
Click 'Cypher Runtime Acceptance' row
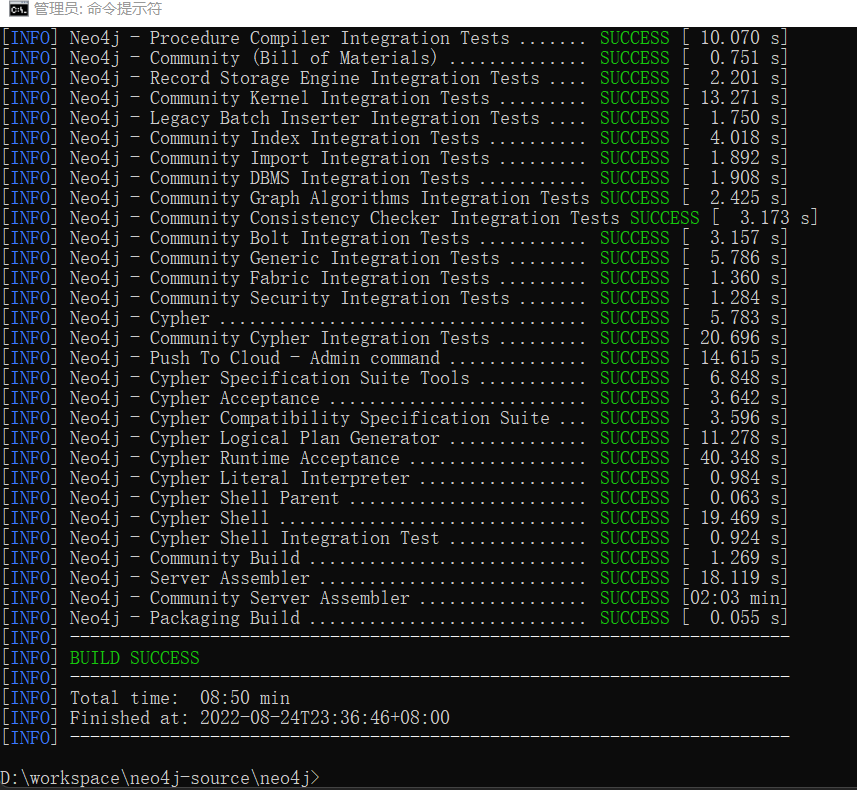click(395, 458)
